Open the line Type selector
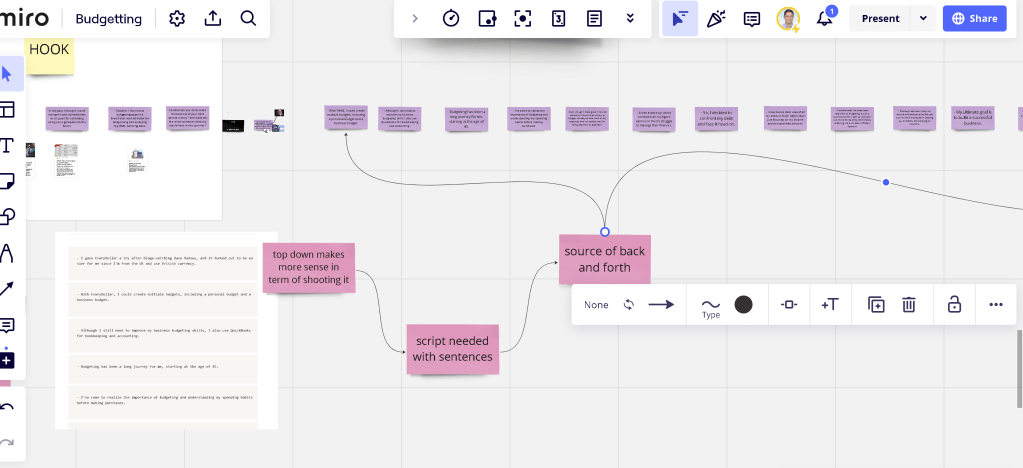This screenshot has width=1023, height=468. (710, 308)
